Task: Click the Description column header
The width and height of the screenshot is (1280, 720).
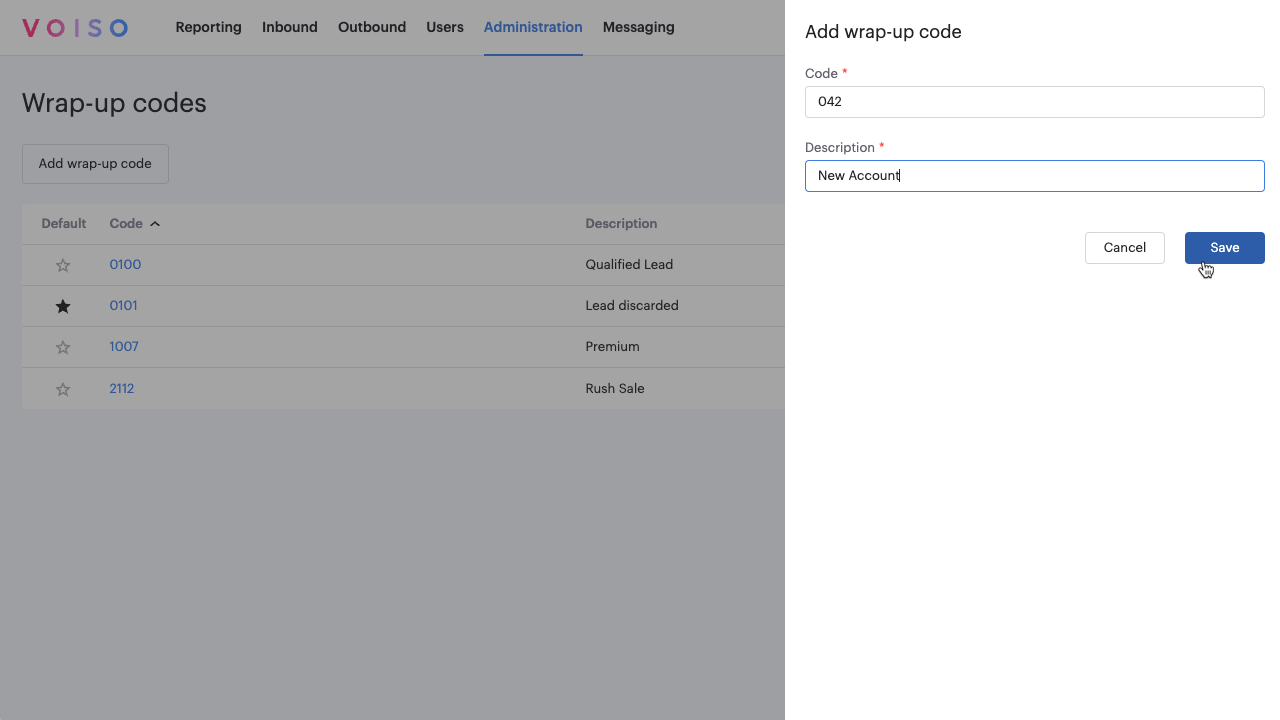Action: 621,224
